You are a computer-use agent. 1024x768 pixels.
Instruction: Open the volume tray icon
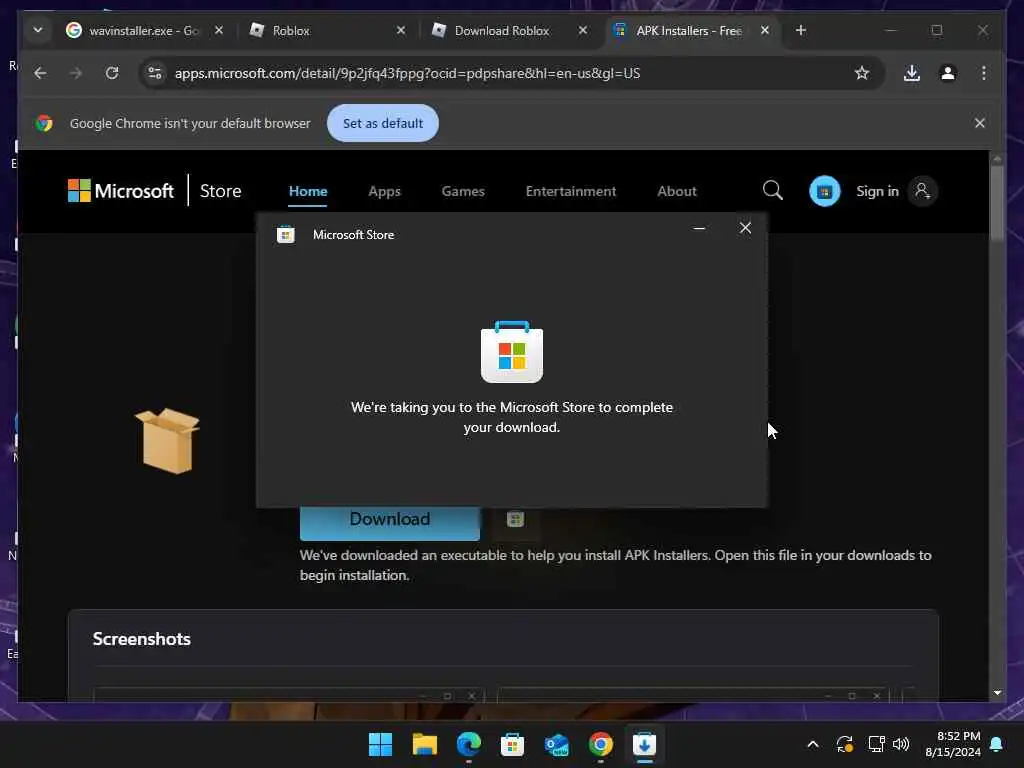pos(901,744)
